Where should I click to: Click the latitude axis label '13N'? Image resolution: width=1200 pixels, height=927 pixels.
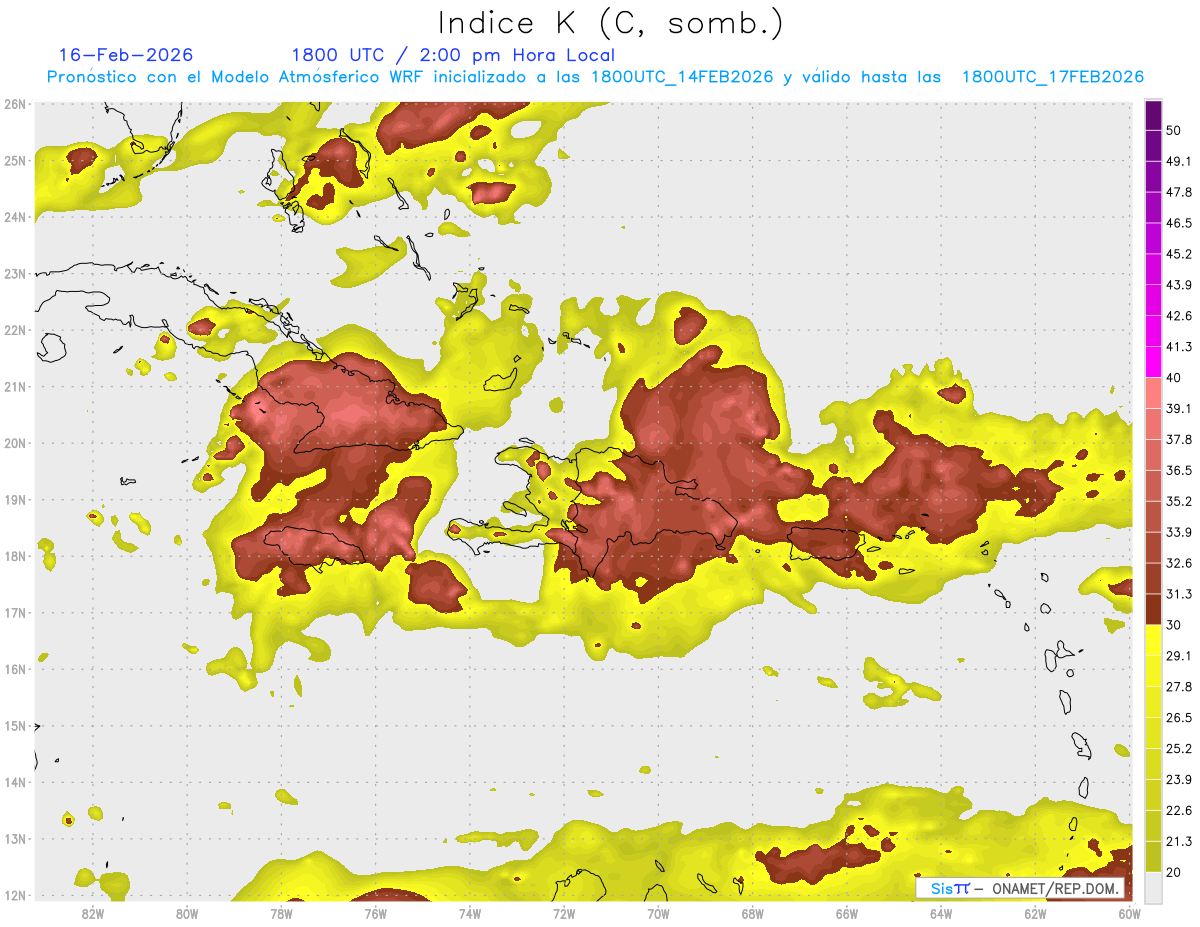15,838
